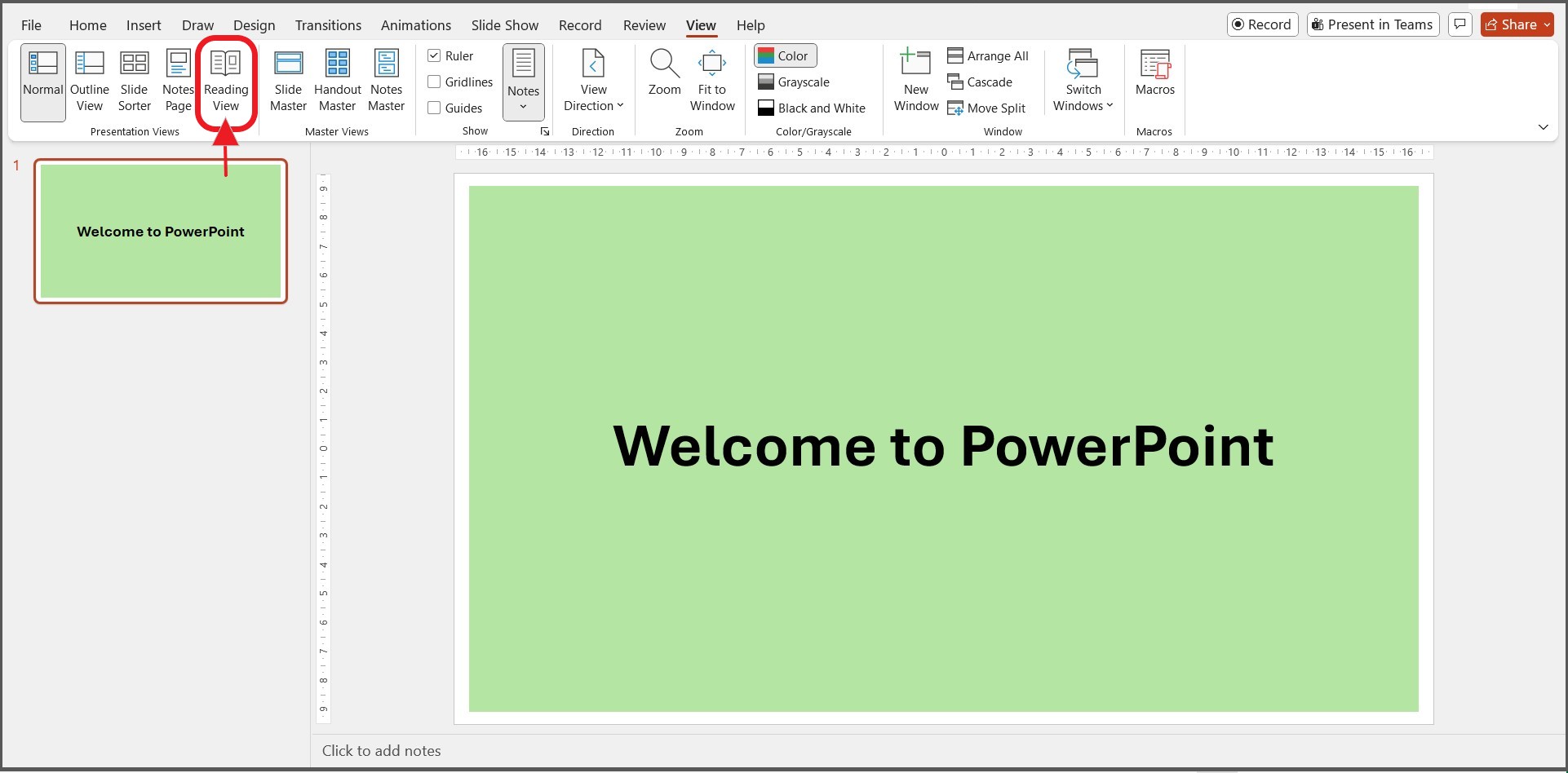Image resolution: width=1568 pixels, height=773 pixels.
Task: Enable the Gridlines checkbox
Action: pos(435,82)
